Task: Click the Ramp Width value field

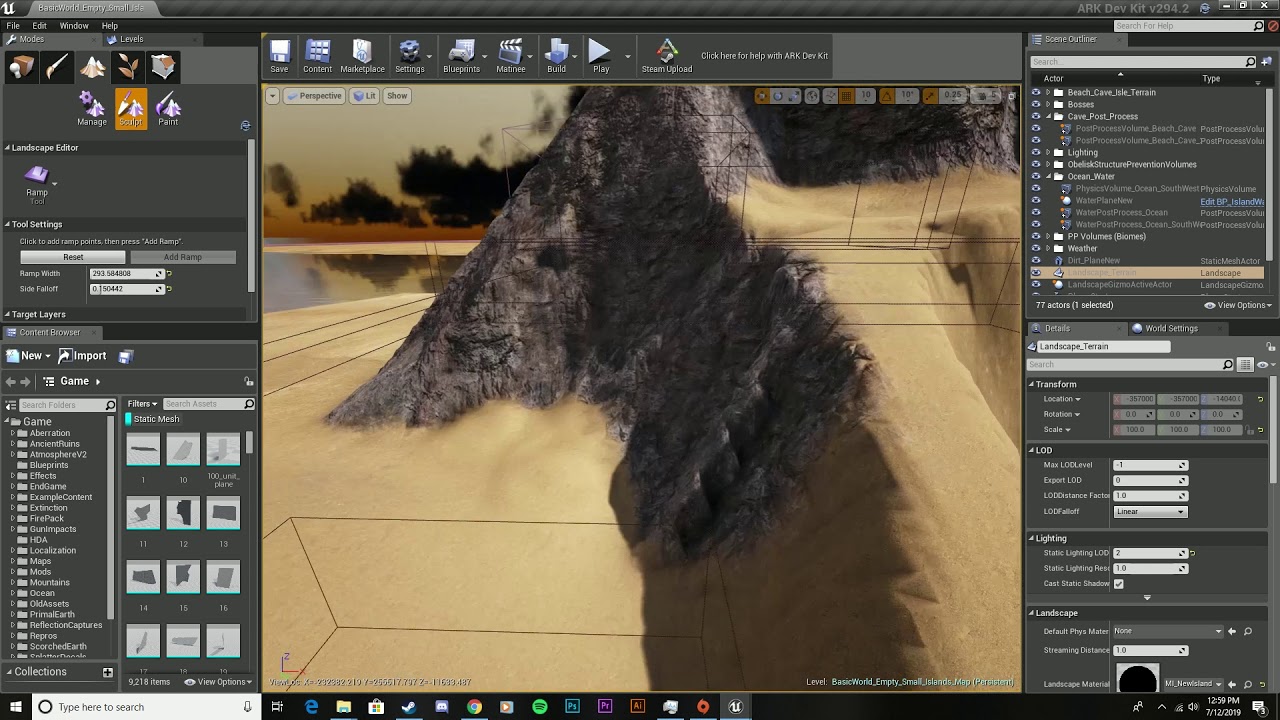Action: point(126,273)
